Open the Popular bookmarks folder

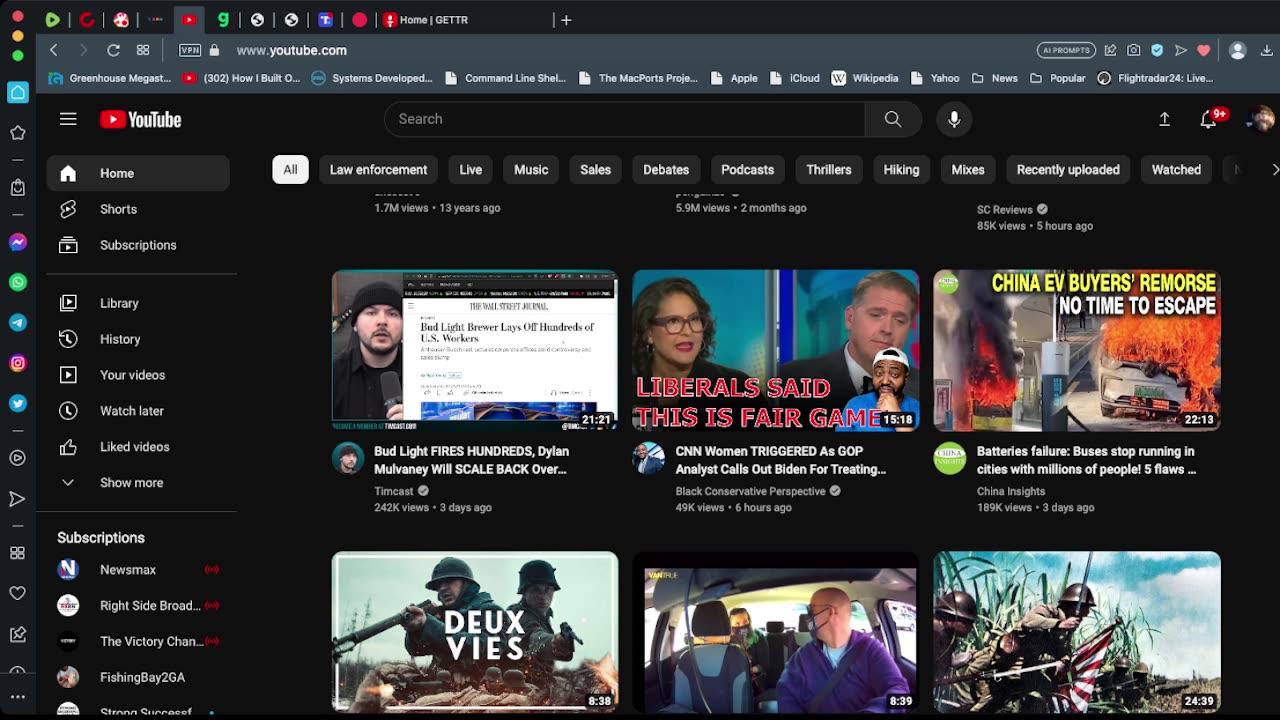point(1058,78)
